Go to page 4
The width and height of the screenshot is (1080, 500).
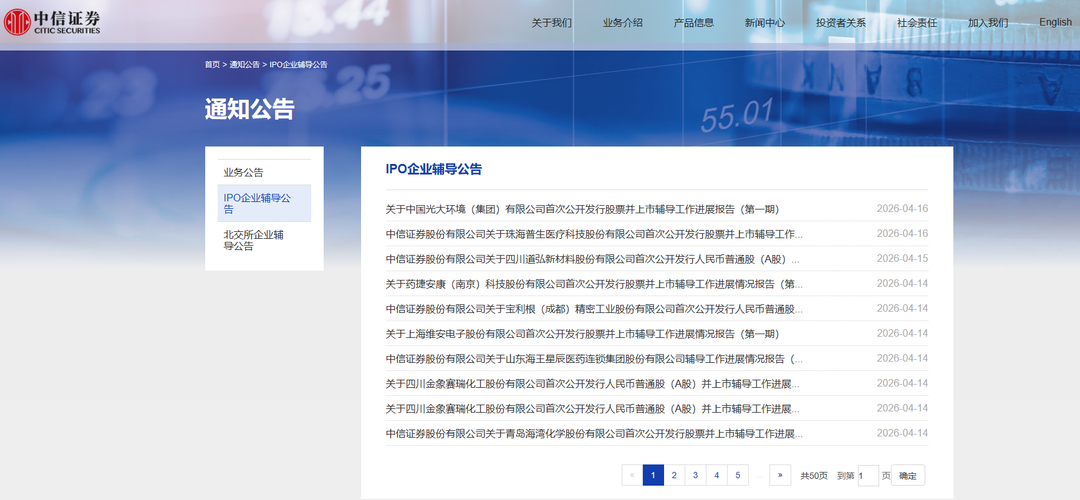717,475
